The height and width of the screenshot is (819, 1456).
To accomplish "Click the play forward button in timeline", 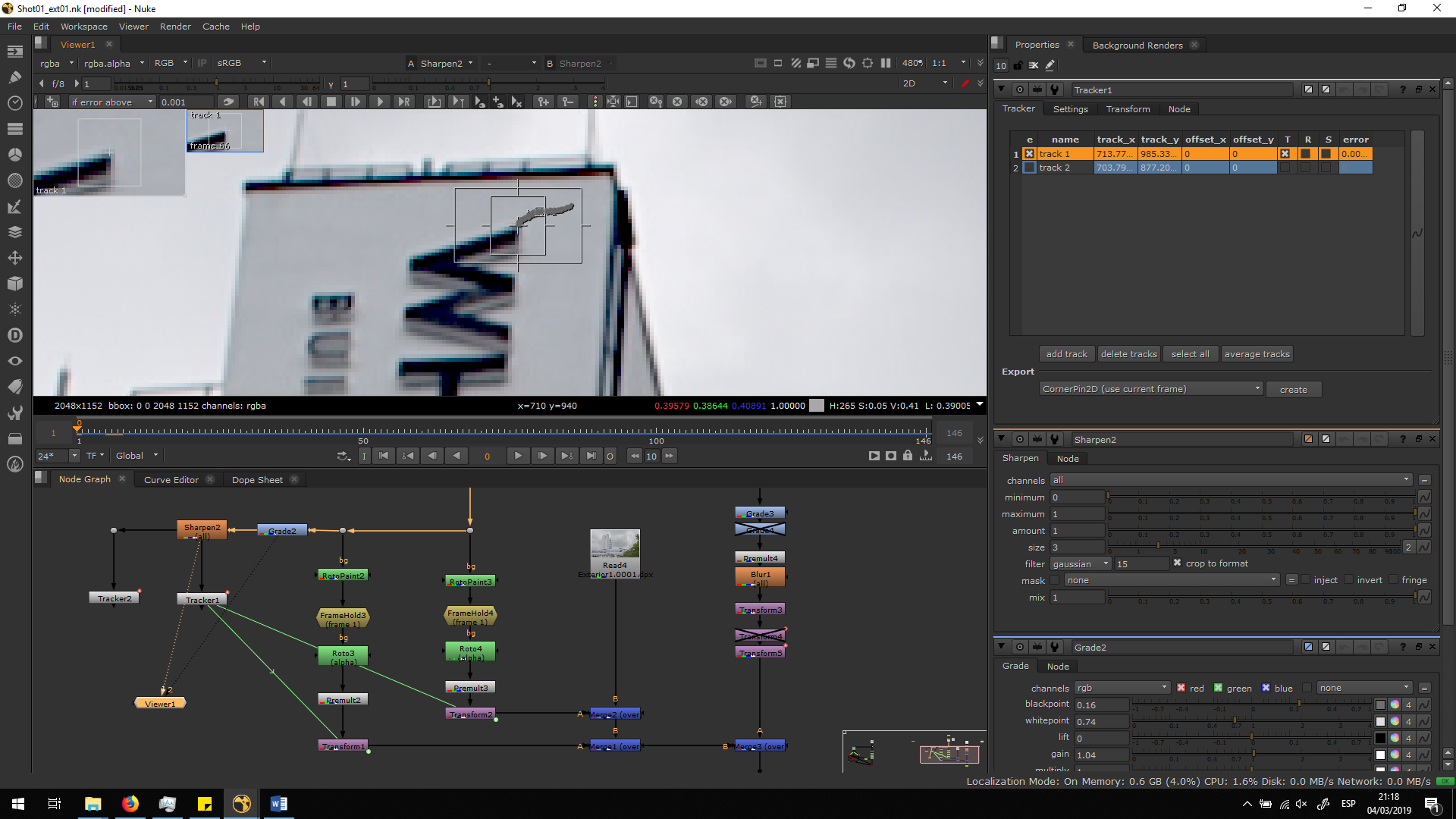I will (518, 456).
